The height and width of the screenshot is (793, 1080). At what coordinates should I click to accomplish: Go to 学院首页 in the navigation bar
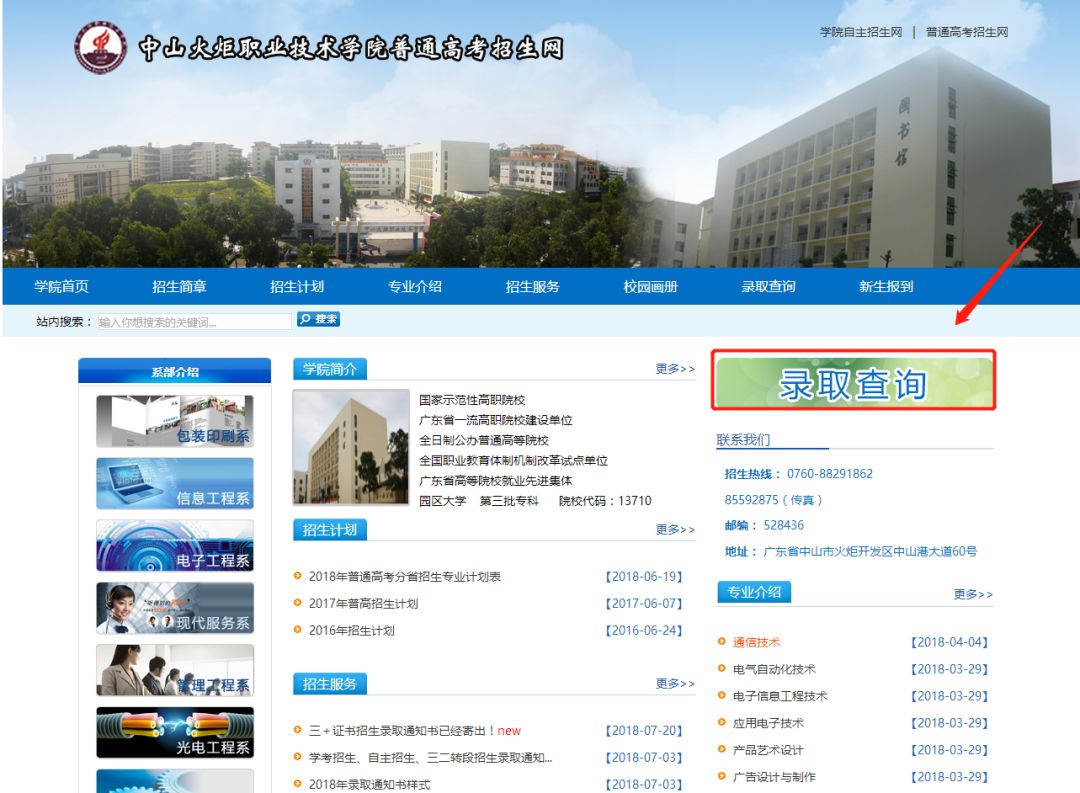tap(61, 287)
